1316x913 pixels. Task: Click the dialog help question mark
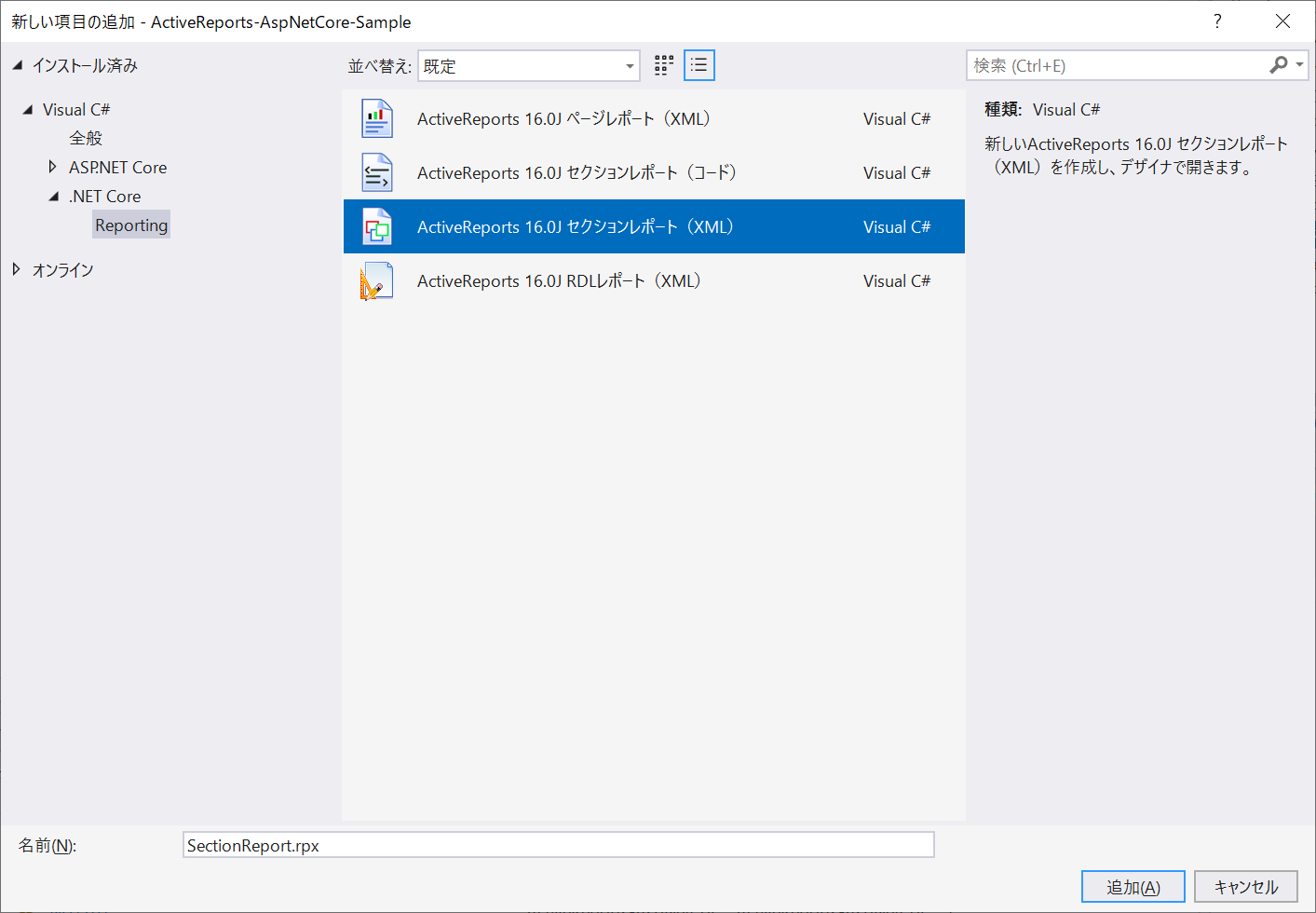[x=1217, y=21]
